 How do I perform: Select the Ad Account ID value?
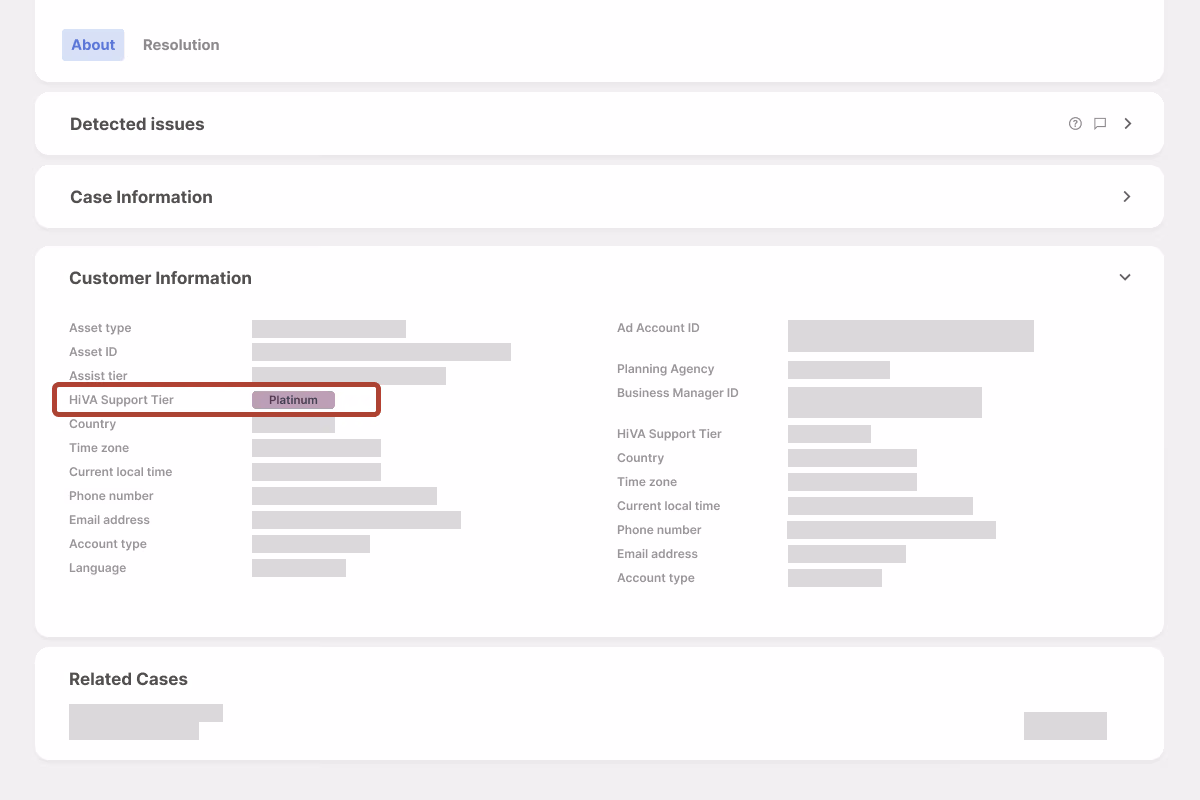point(910,335)
